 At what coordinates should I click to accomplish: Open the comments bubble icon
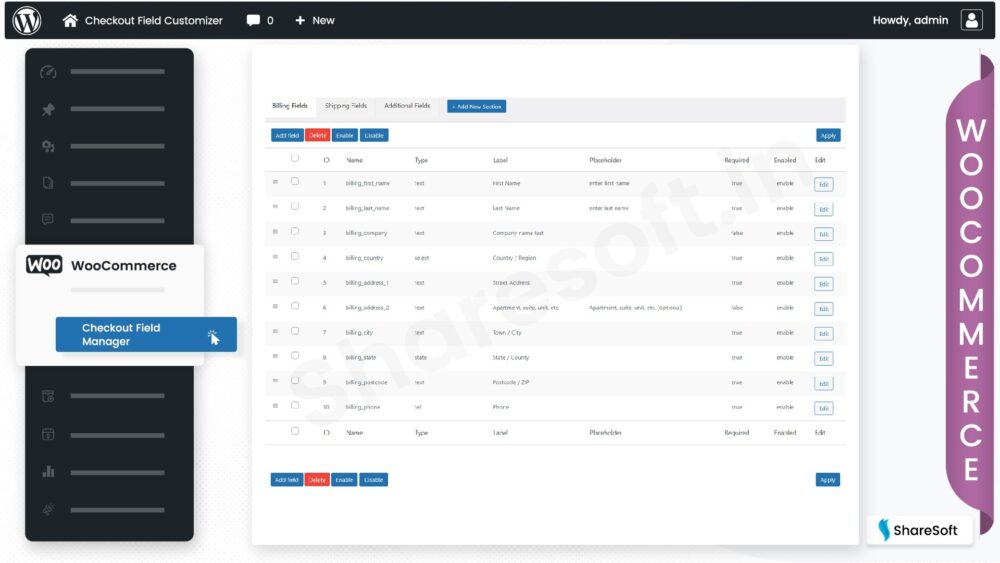(x=253, y=20)
